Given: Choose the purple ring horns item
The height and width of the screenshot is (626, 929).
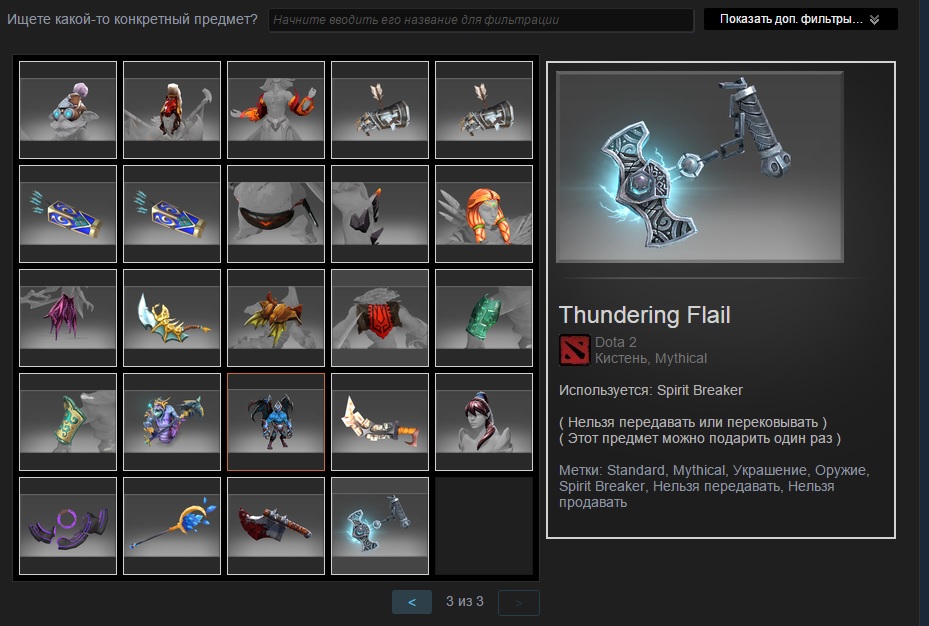Looking at the screenshot, I should point(68,526).
